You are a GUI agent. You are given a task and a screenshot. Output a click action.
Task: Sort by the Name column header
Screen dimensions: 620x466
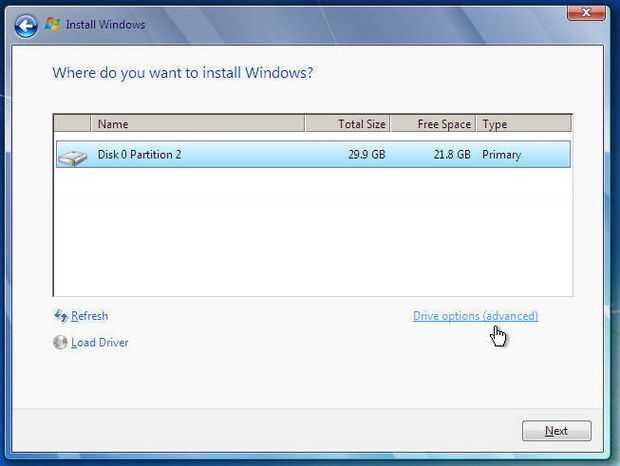tap(198, 124)
